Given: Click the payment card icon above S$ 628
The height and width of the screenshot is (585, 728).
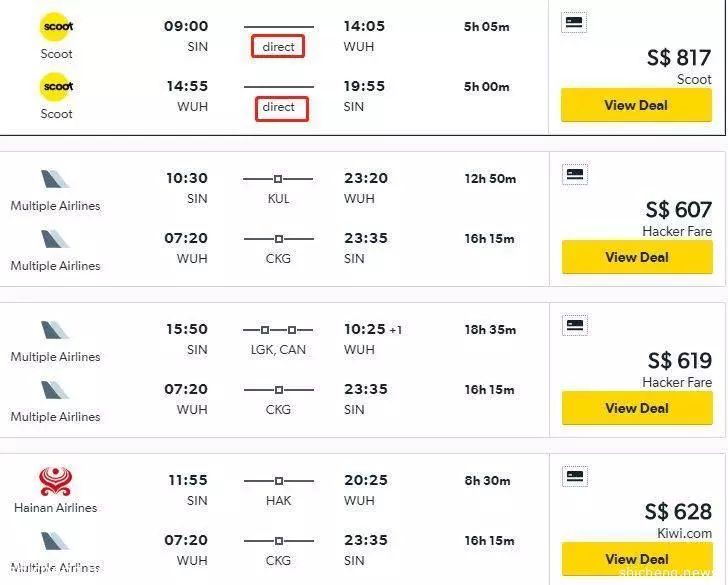Looking at the screenshot, I should pyautogui.click(x=575, y=476).
